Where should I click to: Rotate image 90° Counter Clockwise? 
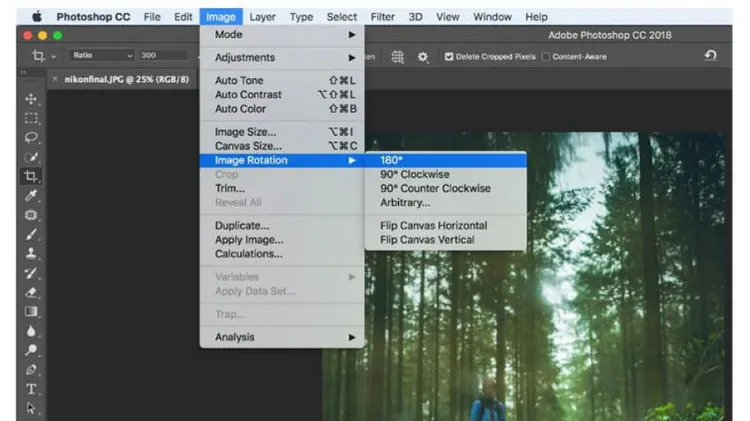click(445, 188)
